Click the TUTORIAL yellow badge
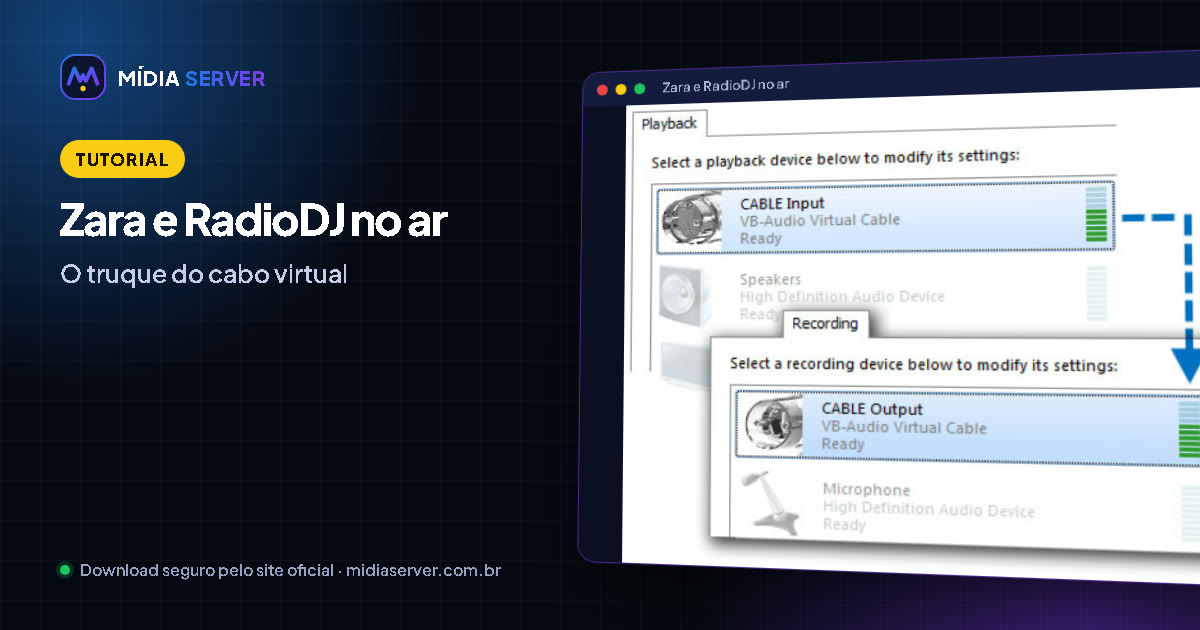 pos(122,159)
